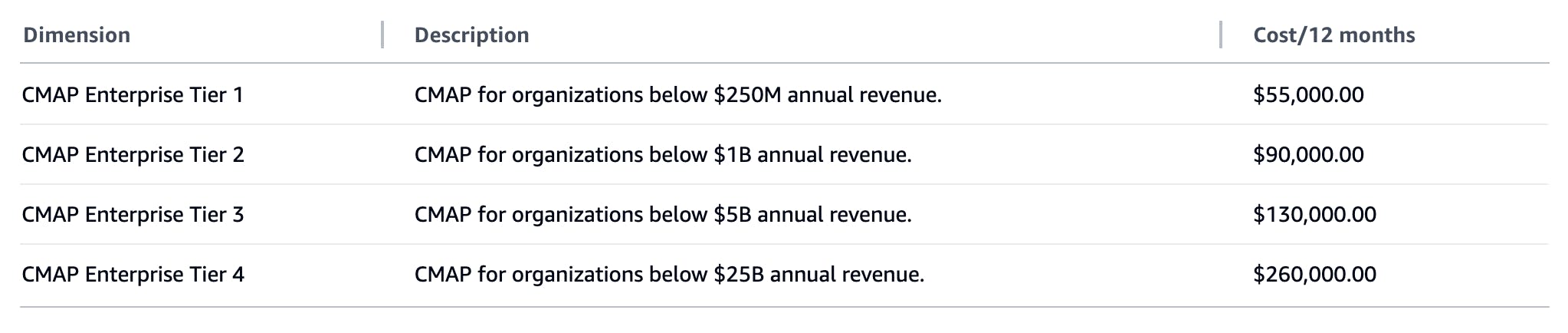Click the CMAP Enterprise Tier 3 name
This screenshot has width=1568, height=333.
pyautogui.click(x=133, y=215)
